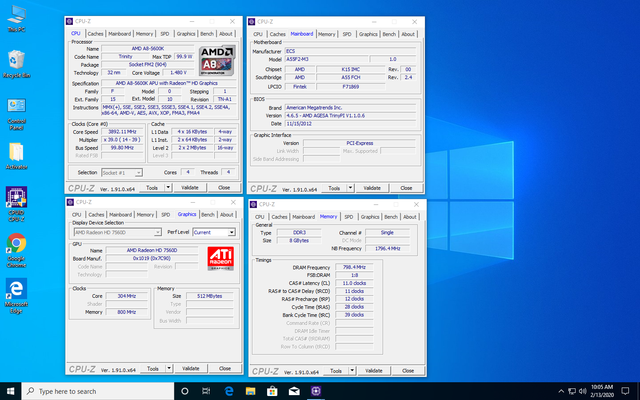Click the memory Size value 8 GBytes

[299, 240]
